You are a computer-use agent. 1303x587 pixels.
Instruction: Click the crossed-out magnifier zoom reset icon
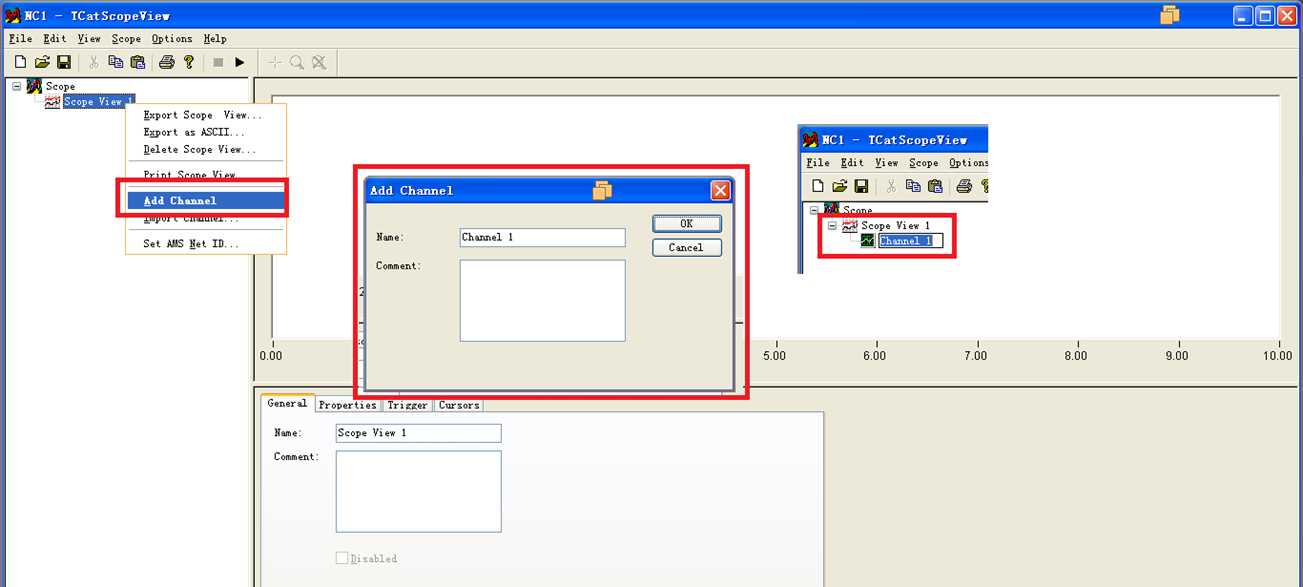319,62
